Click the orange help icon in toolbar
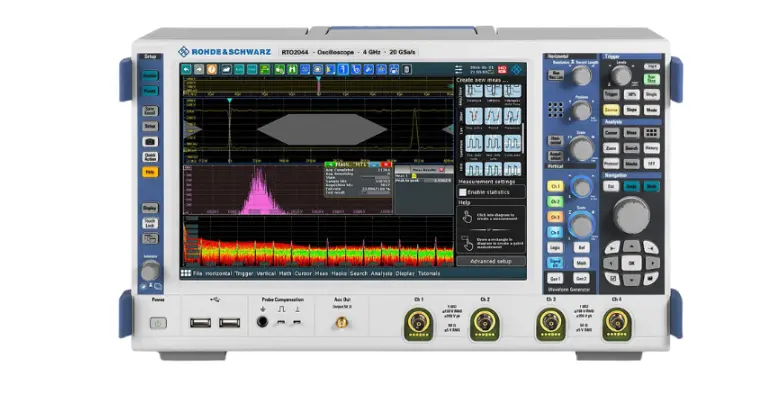The image size is (777, 406). [212, 69]
